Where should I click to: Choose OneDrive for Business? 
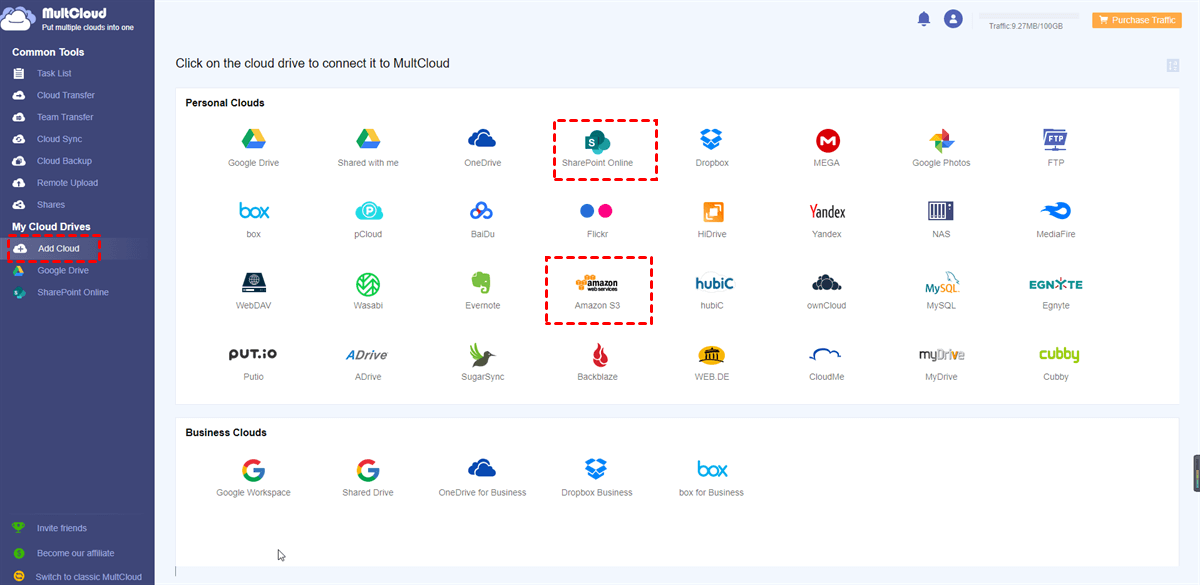pos(483,478)
